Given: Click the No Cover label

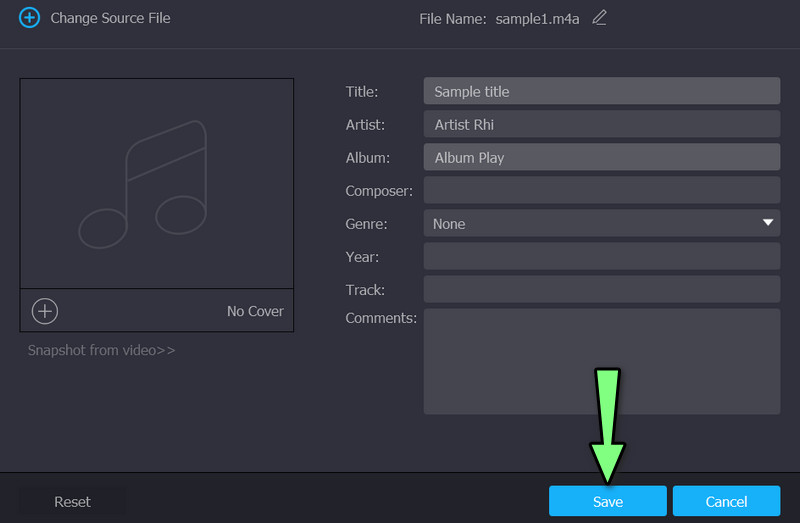Looking at the screenshot, I should click(255, 311).
